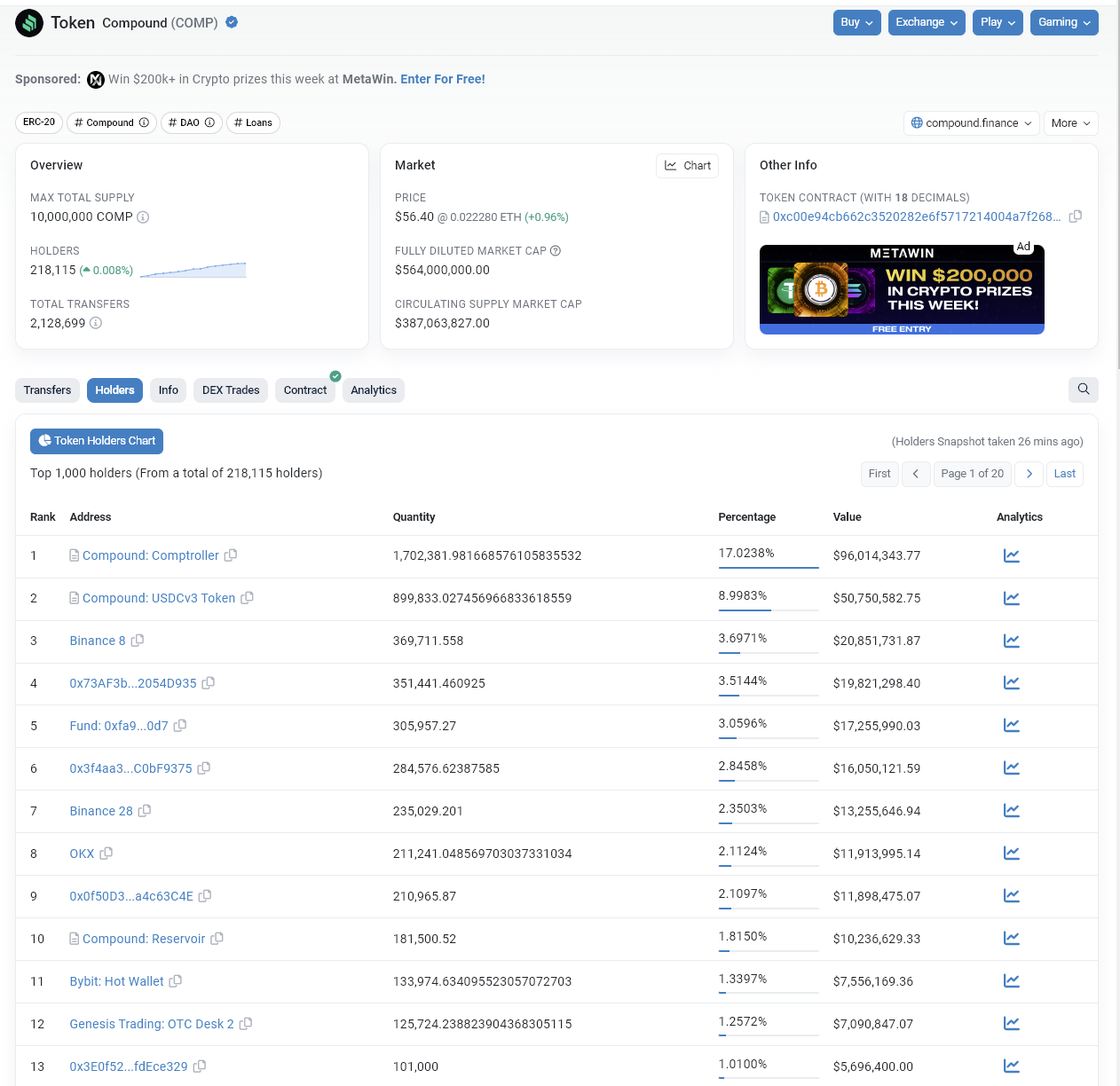Click the # Compound tag
This screenshot has width=1120, height=1086.
[x=112, y=122]
